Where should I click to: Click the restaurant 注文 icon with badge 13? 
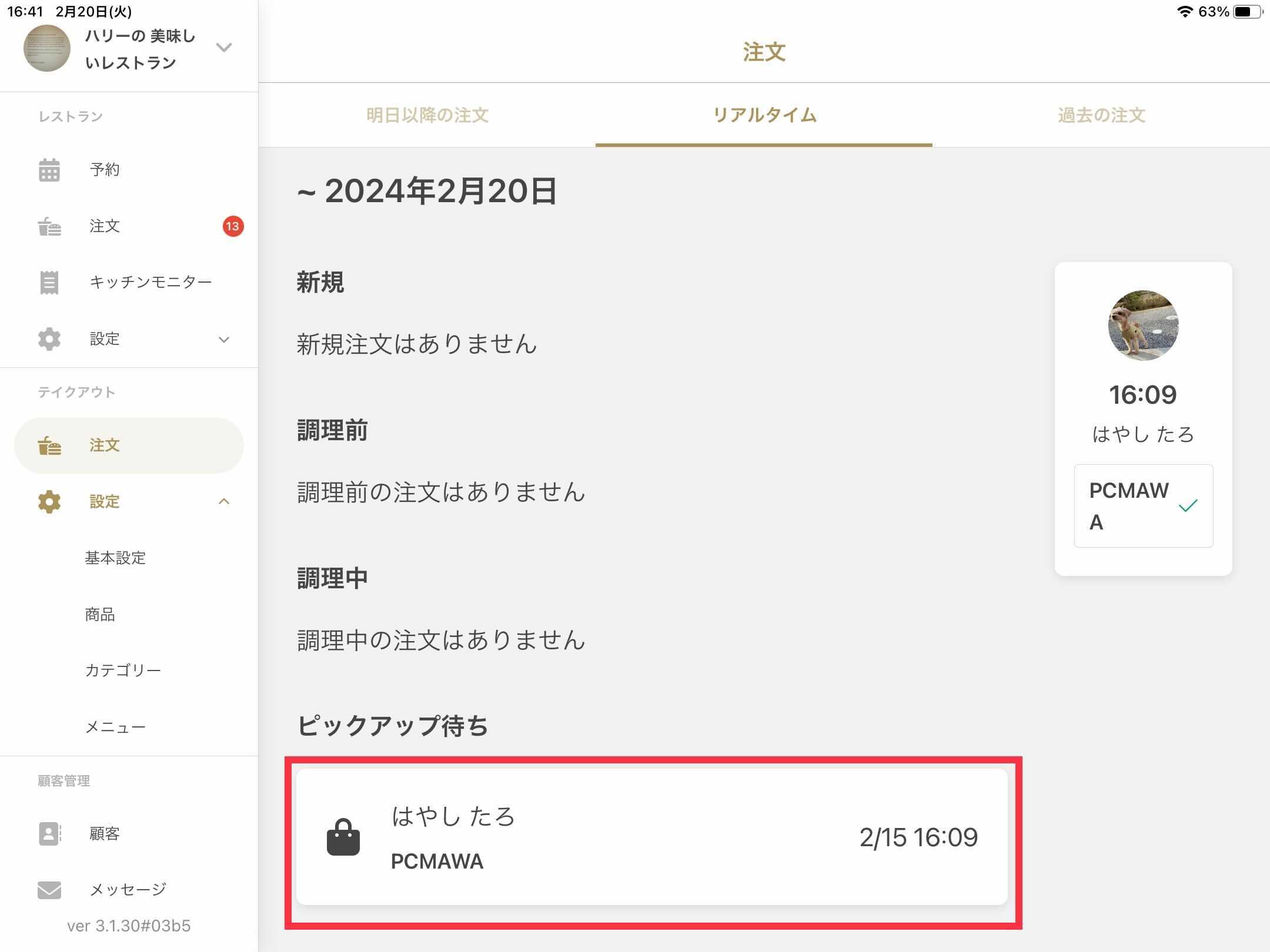coord(49,226)
